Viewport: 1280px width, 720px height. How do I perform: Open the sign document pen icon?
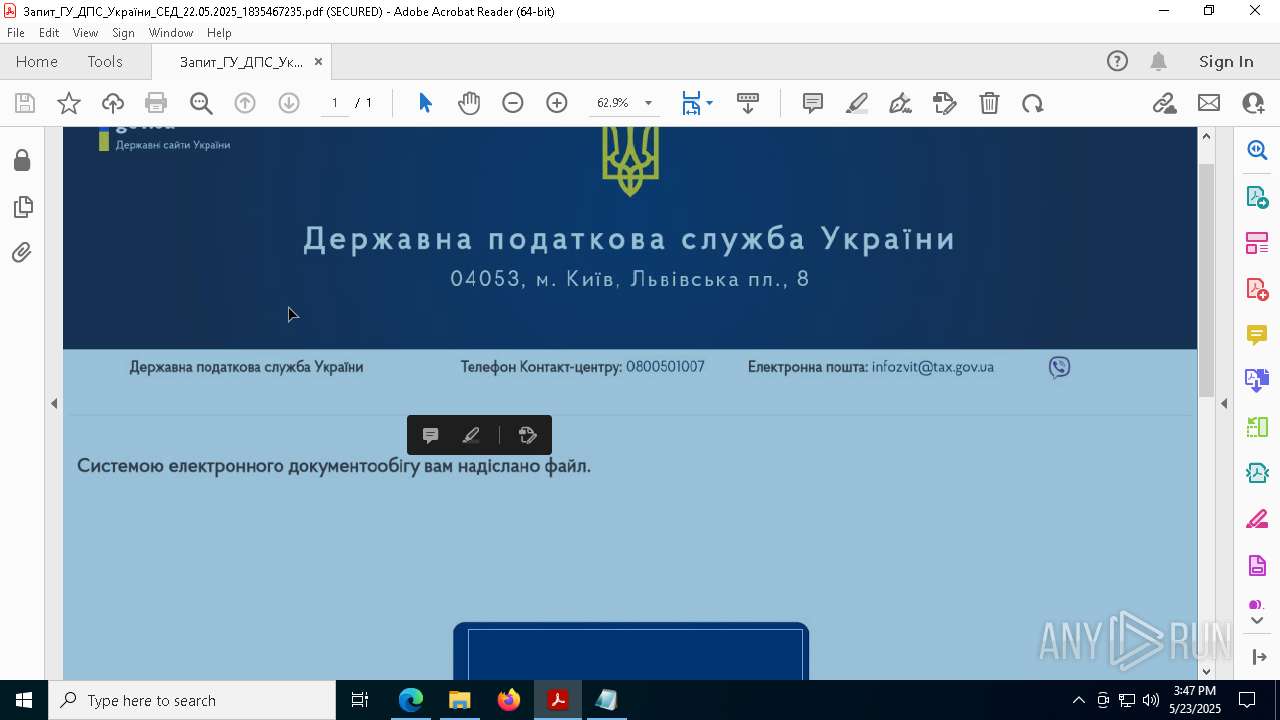pos(900,103)
